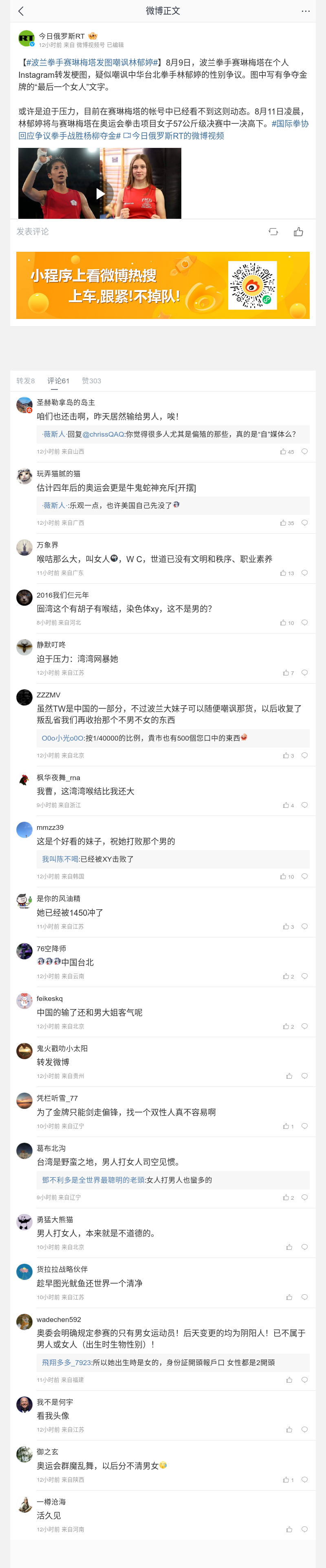Click the 小程序上看微博热搜 banner

(163, 286)
